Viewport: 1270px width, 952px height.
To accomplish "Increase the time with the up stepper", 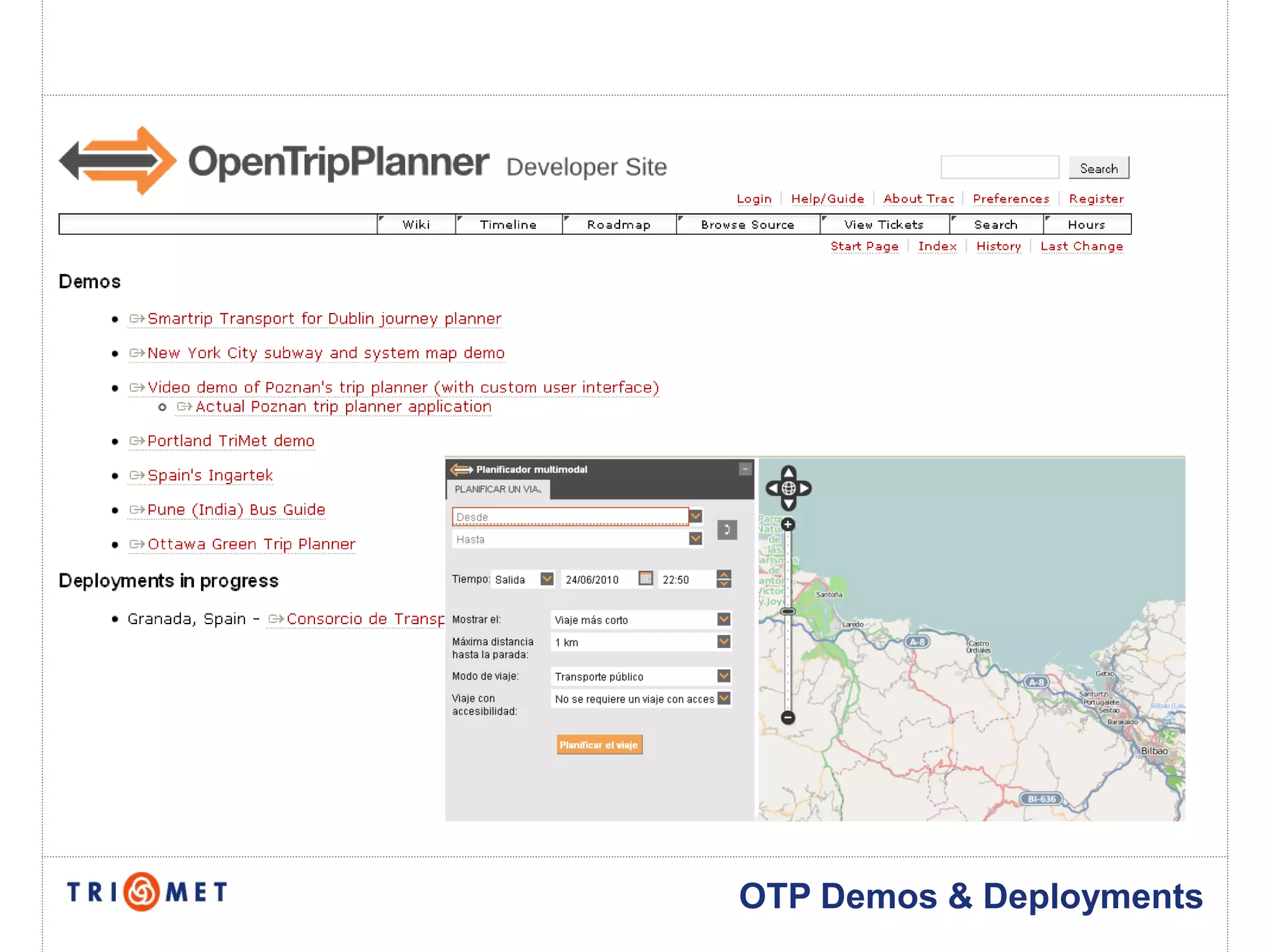I will (x=724, y=575).
